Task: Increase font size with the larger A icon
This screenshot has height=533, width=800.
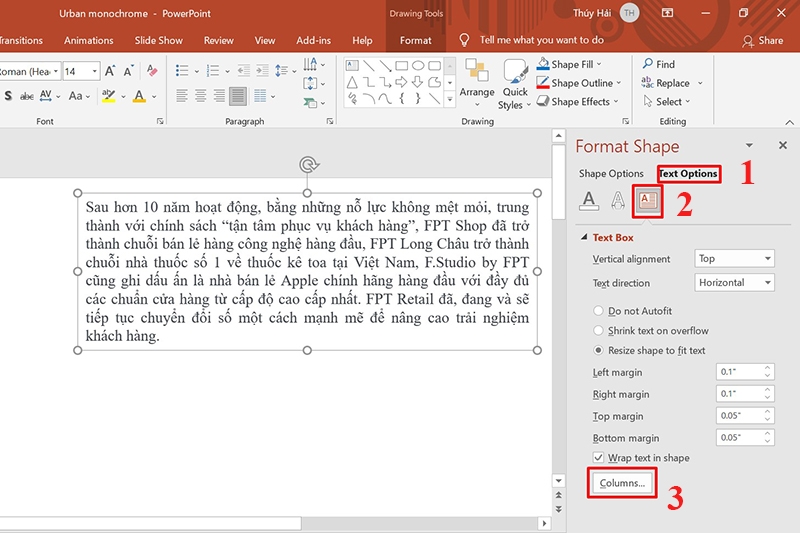Action: tap(110, 71)
